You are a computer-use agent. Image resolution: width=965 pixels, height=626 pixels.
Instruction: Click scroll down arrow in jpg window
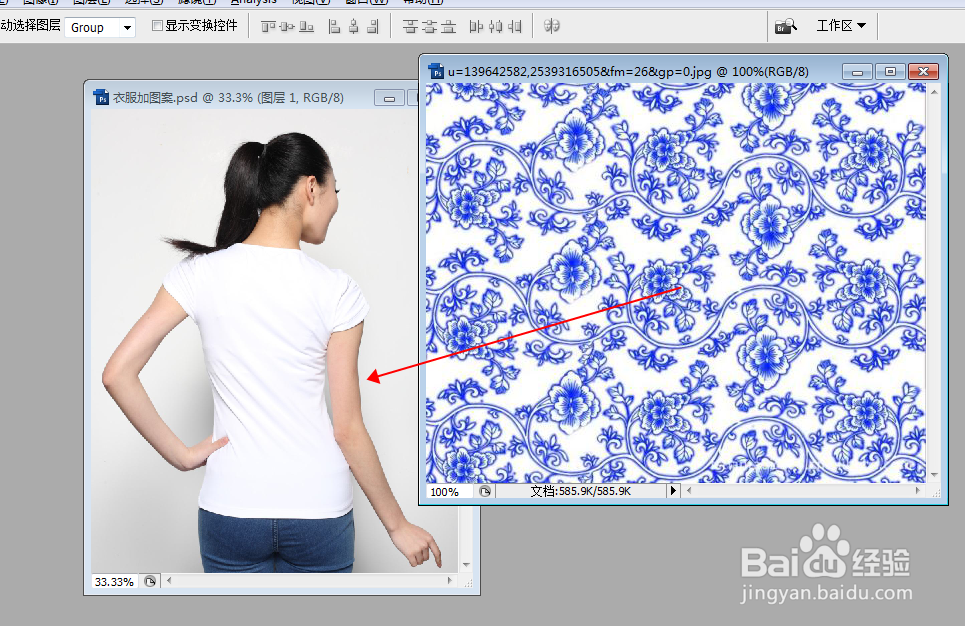pyautogui.click(x=934, y=475)
